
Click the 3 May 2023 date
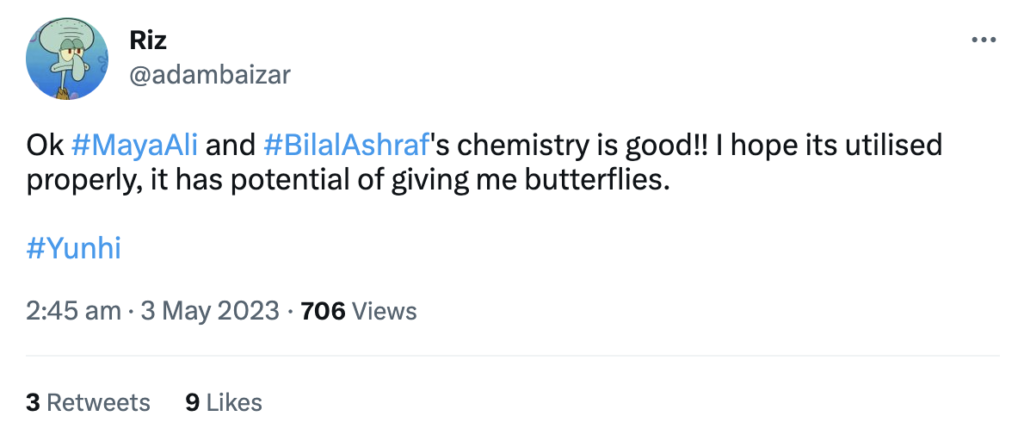[210, 311]
